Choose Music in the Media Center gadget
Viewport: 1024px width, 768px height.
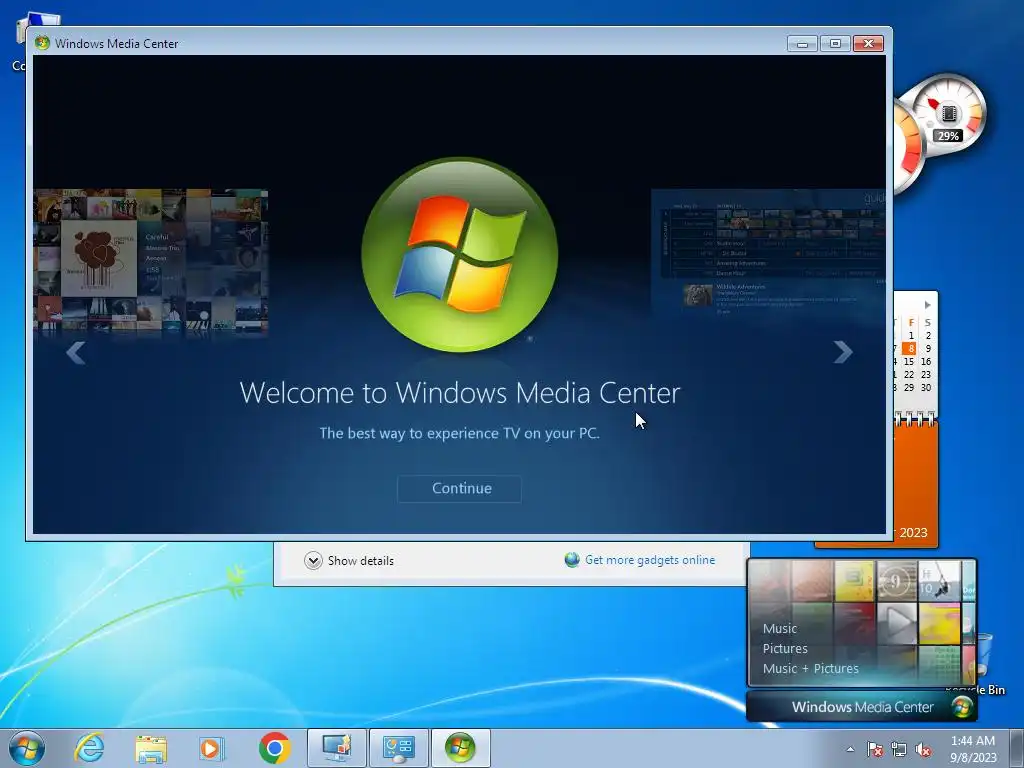[x=780, y=628]
